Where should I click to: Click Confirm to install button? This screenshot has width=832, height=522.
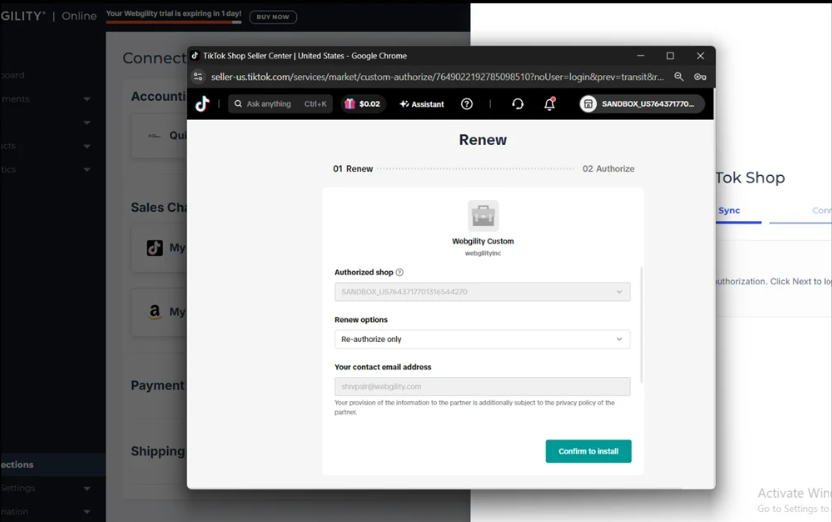click(588, 451)
